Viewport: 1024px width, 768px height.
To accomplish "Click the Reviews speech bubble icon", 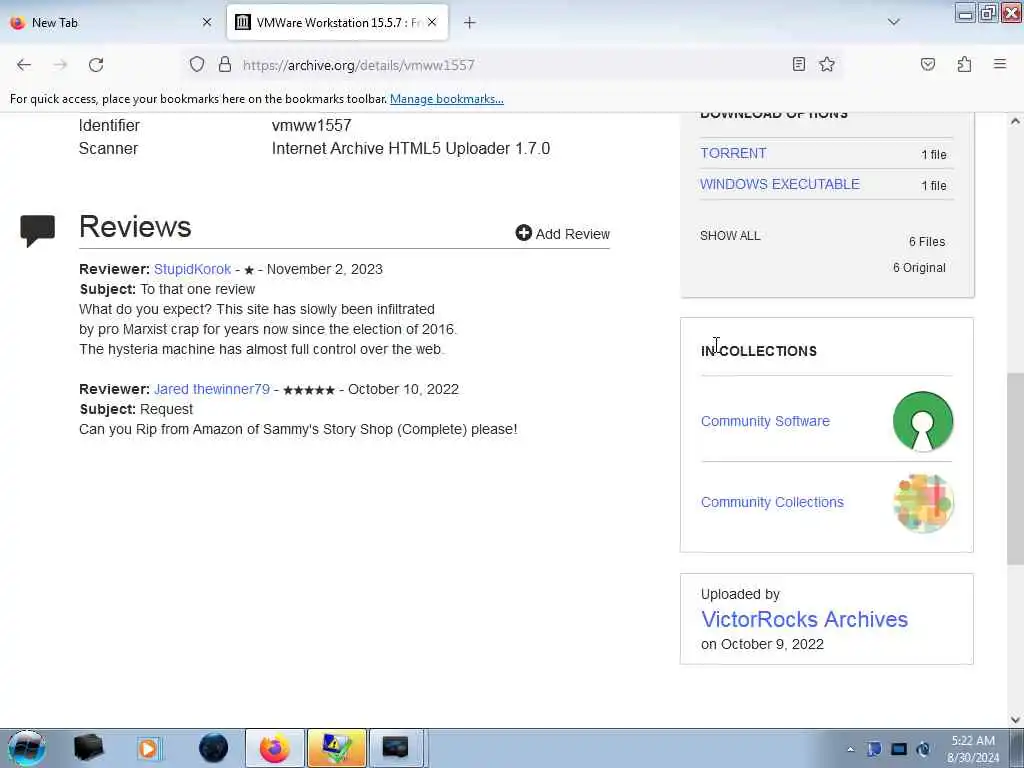I will coord(37,231).
